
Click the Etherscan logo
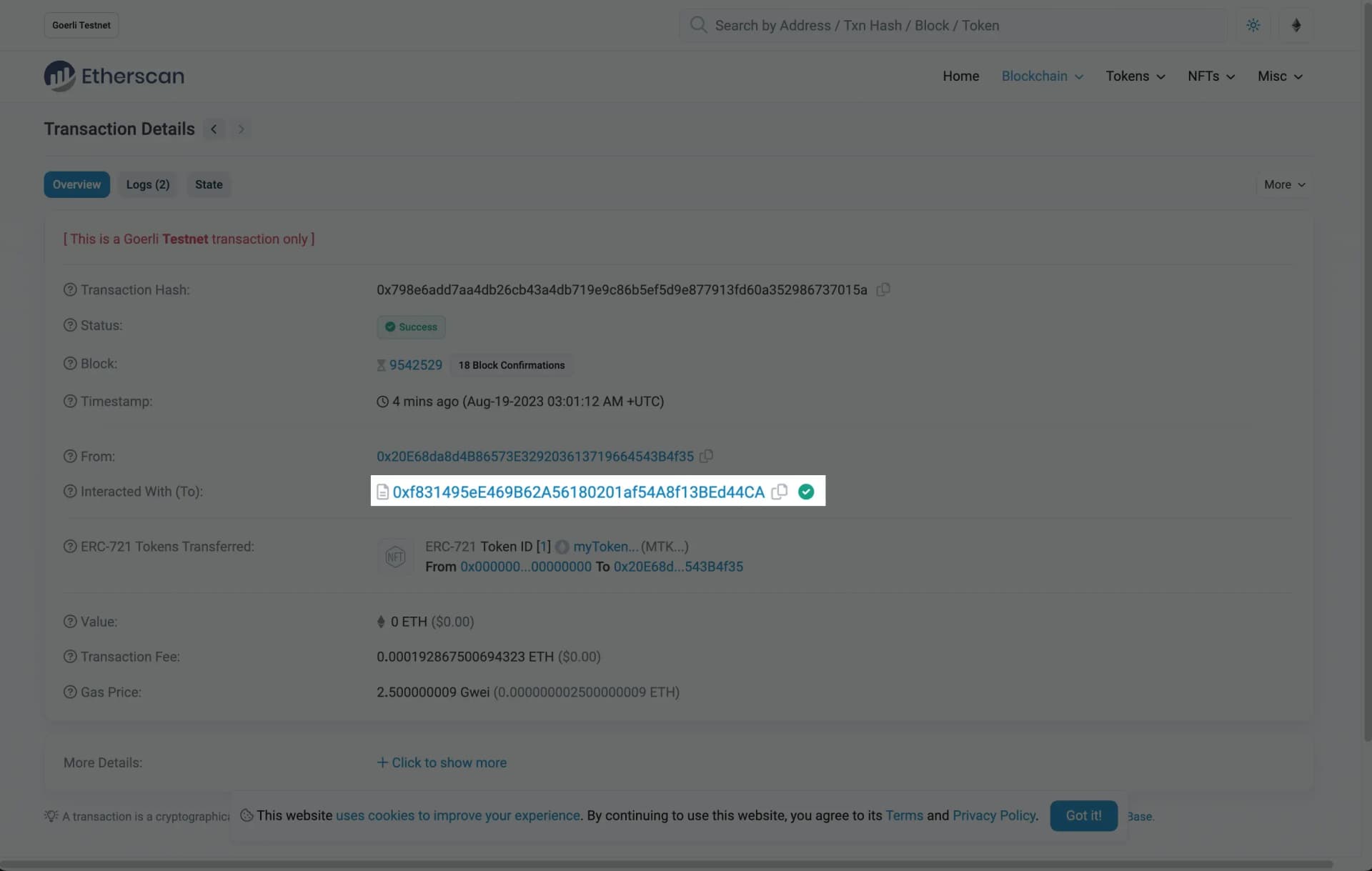pos(114,76)
